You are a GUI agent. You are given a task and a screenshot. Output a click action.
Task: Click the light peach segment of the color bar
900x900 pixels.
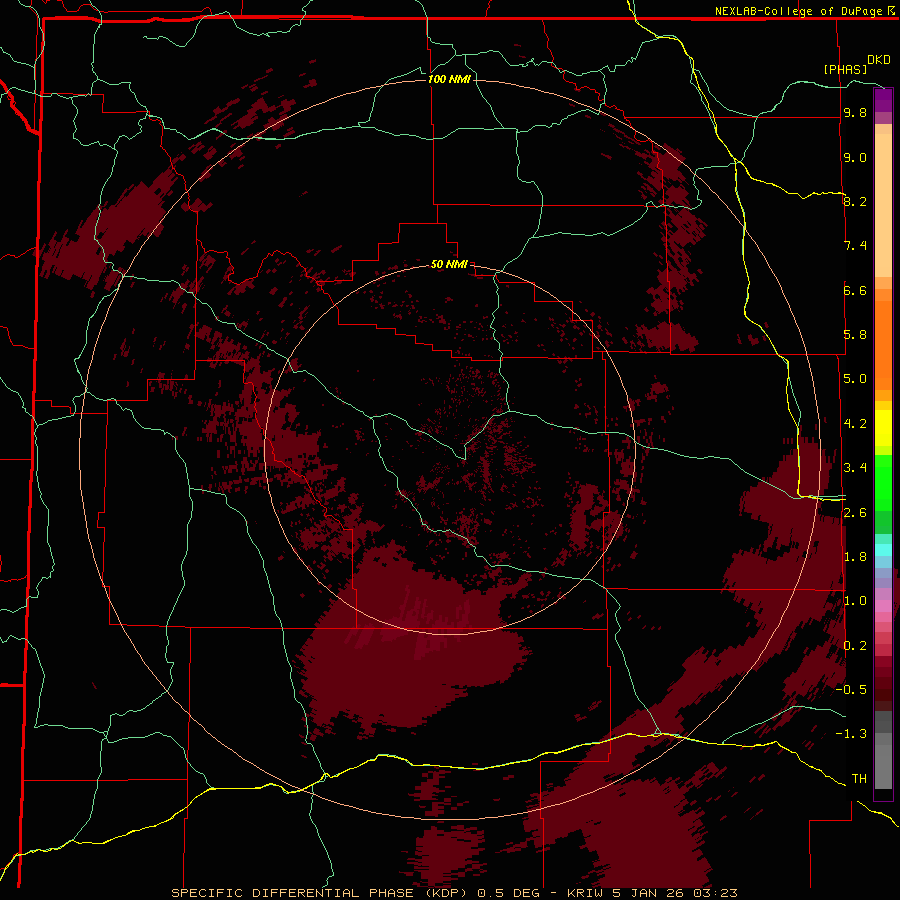pyautogui.click(x=883, y=205)
